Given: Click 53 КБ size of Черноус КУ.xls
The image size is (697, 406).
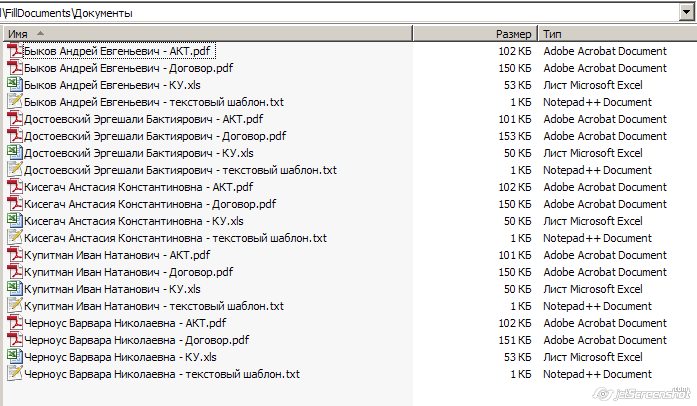Looking at the screenshot, I should (518, 357).
